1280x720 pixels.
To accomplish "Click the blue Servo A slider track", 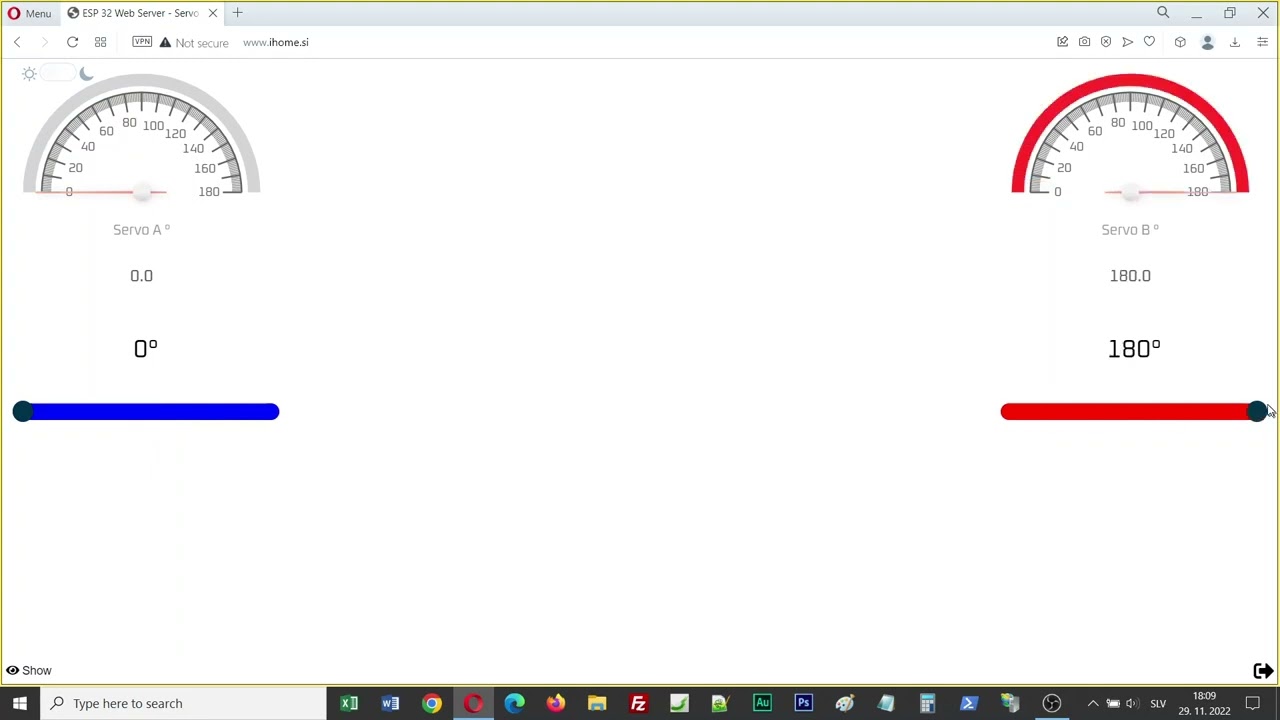I will tap(146, 411).
